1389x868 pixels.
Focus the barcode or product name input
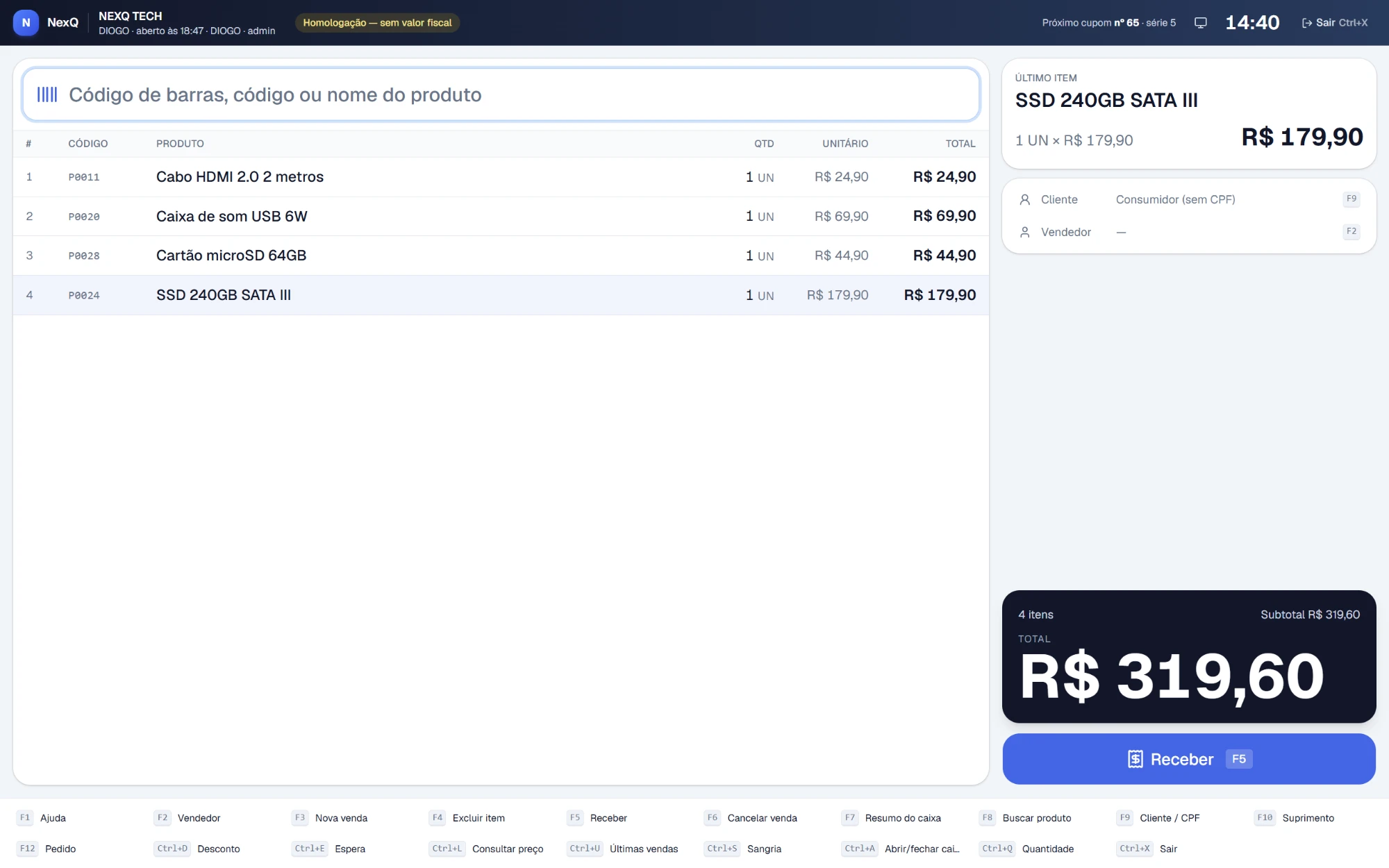pyautogui.click(x=500, y=94)
